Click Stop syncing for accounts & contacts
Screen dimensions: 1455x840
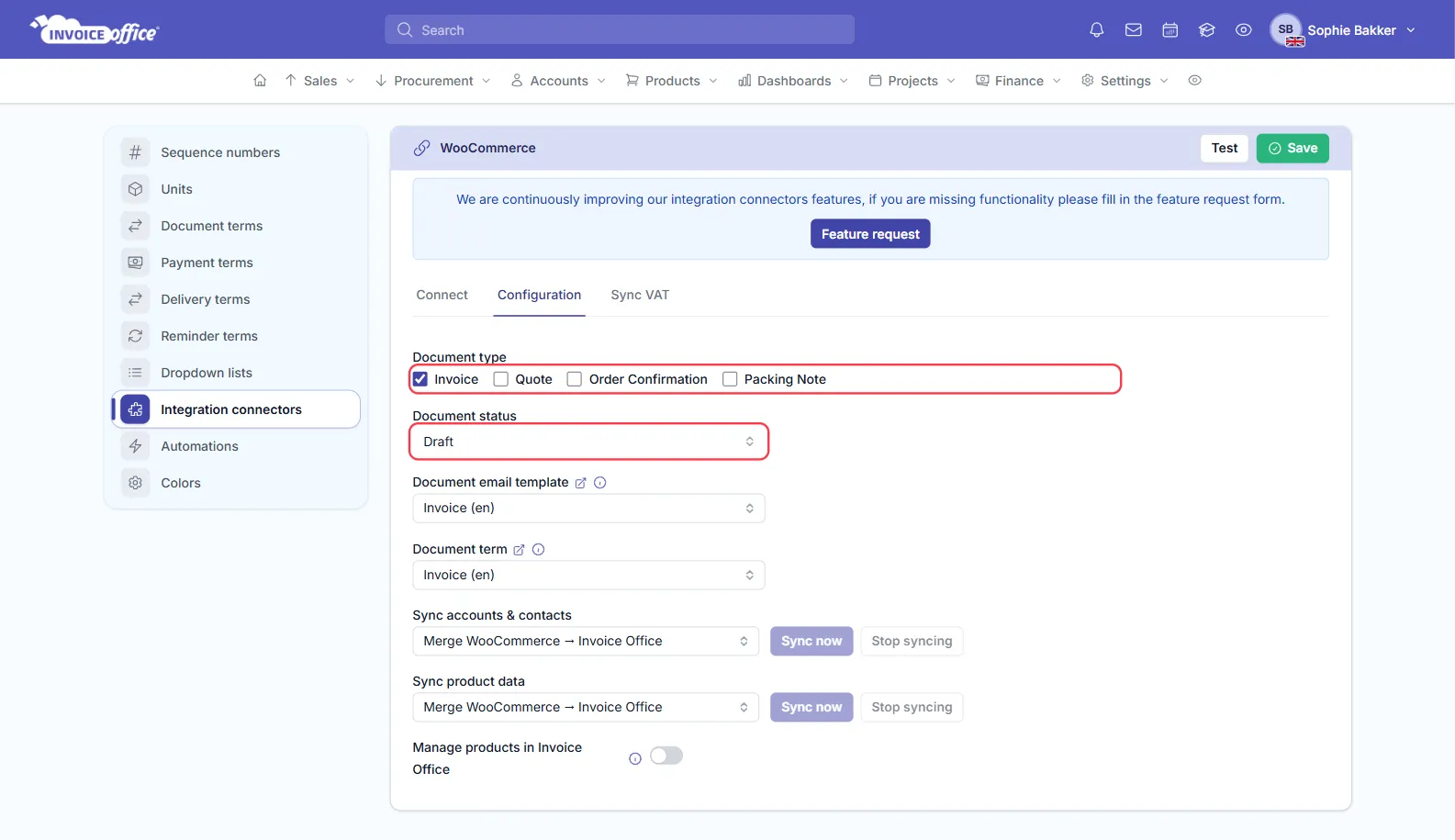click(x=912, y=641)
